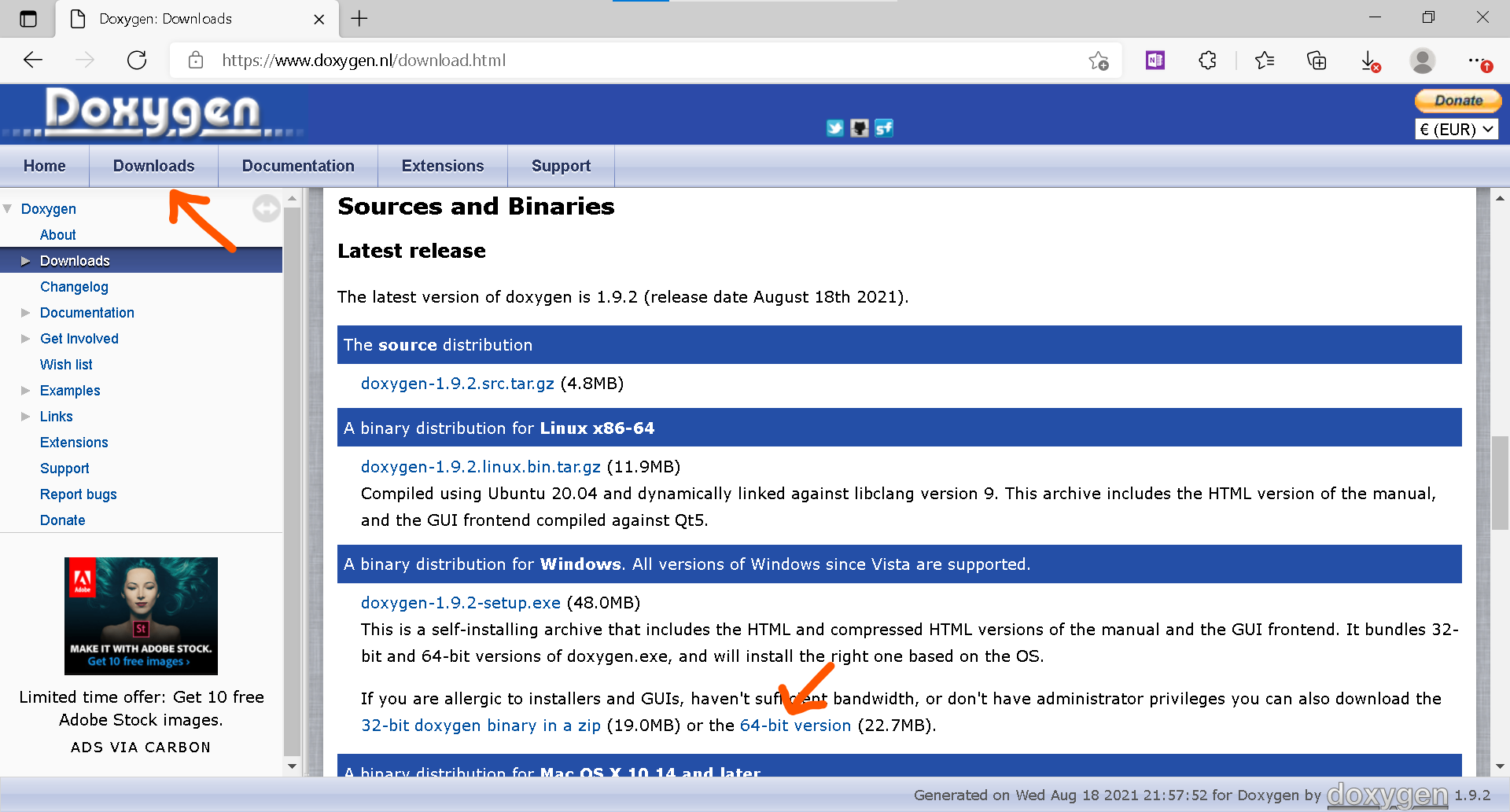Select Extensions in sidebar tree

pos(74,443)
